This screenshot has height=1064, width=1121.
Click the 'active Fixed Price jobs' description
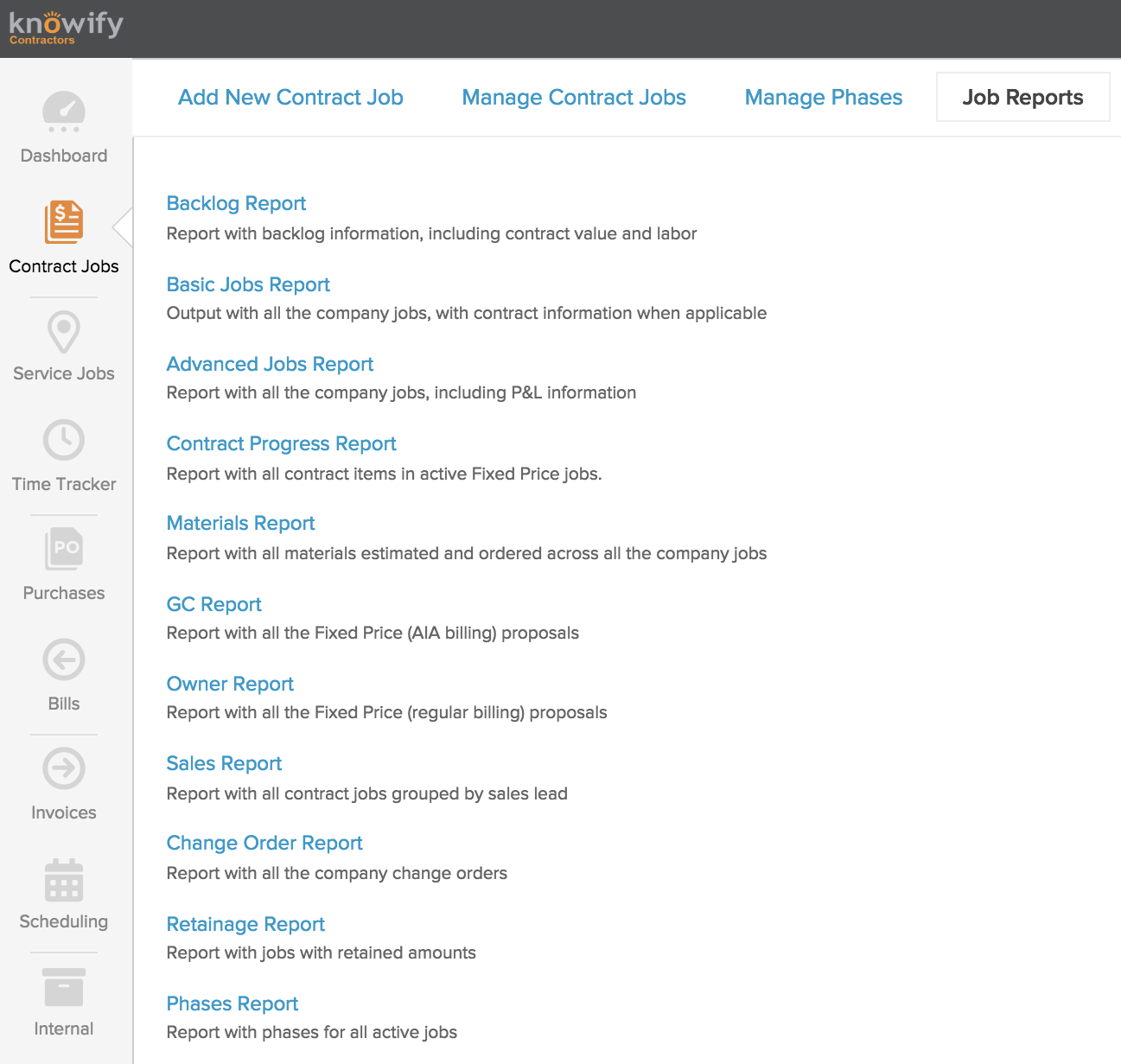click(x=384, y=474)
